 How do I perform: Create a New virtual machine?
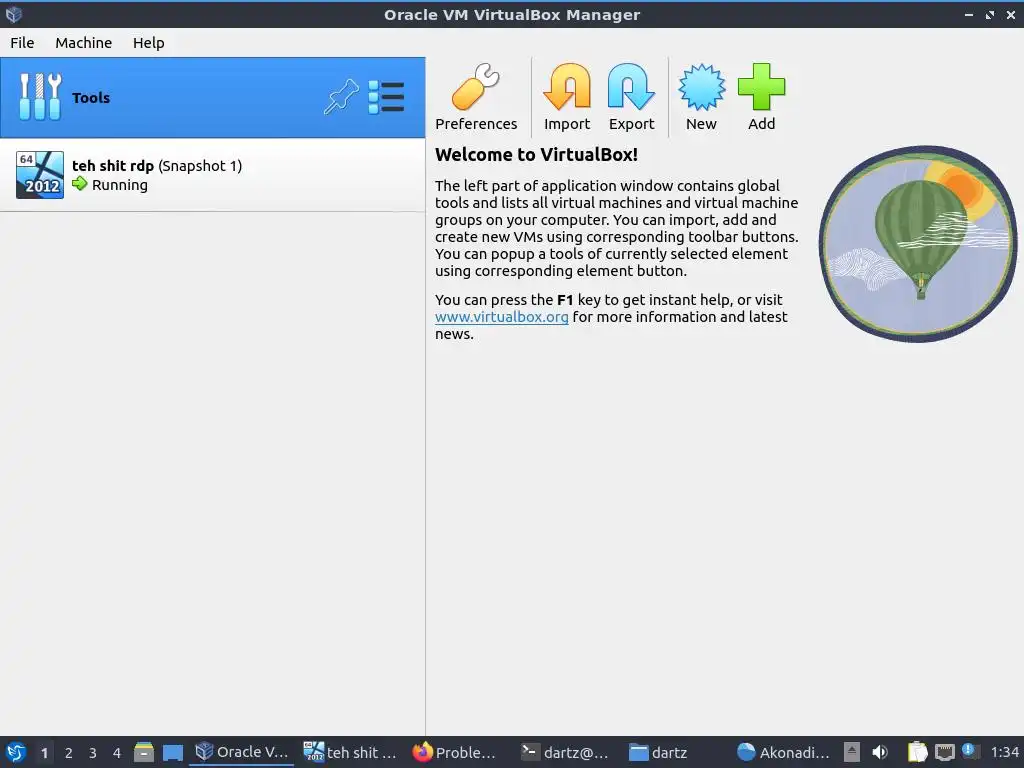coord(701,97)
